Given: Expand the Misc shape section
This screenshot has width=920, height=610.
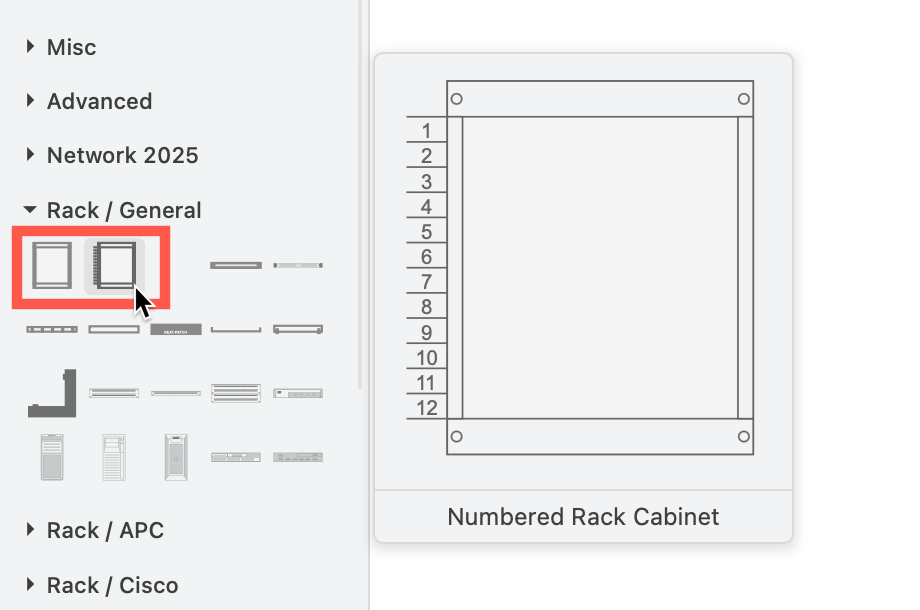Looking at the screenshot, I should click(x=70, y=47).
